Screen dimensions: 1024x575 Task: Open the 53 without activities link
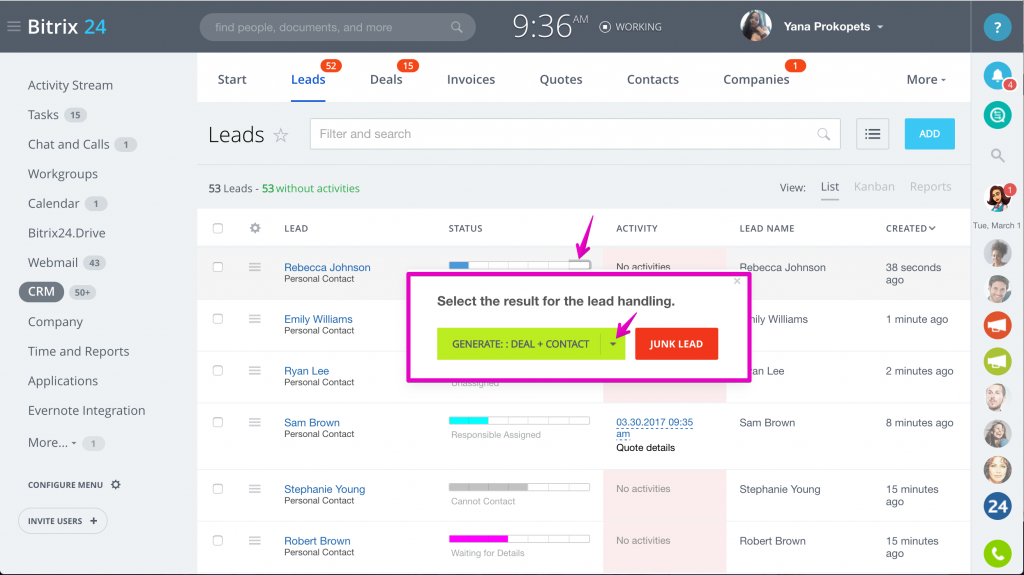(x=311, y=188)
